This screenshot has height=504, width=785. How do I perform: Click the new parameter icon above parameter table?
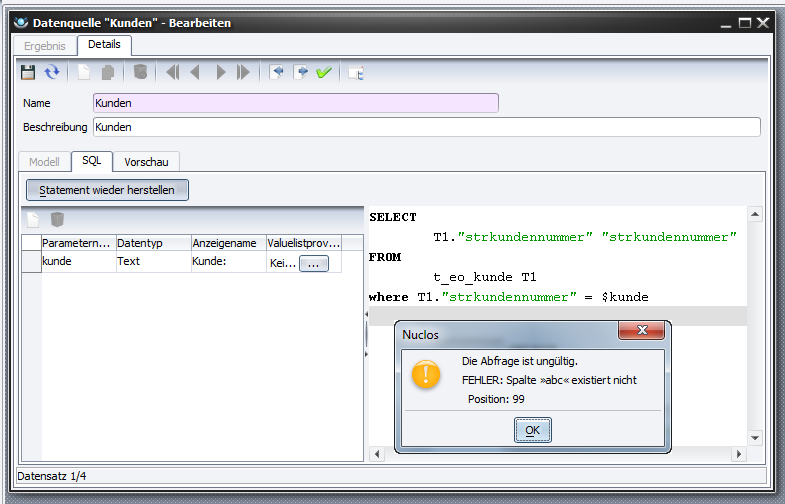click(33, 219)
